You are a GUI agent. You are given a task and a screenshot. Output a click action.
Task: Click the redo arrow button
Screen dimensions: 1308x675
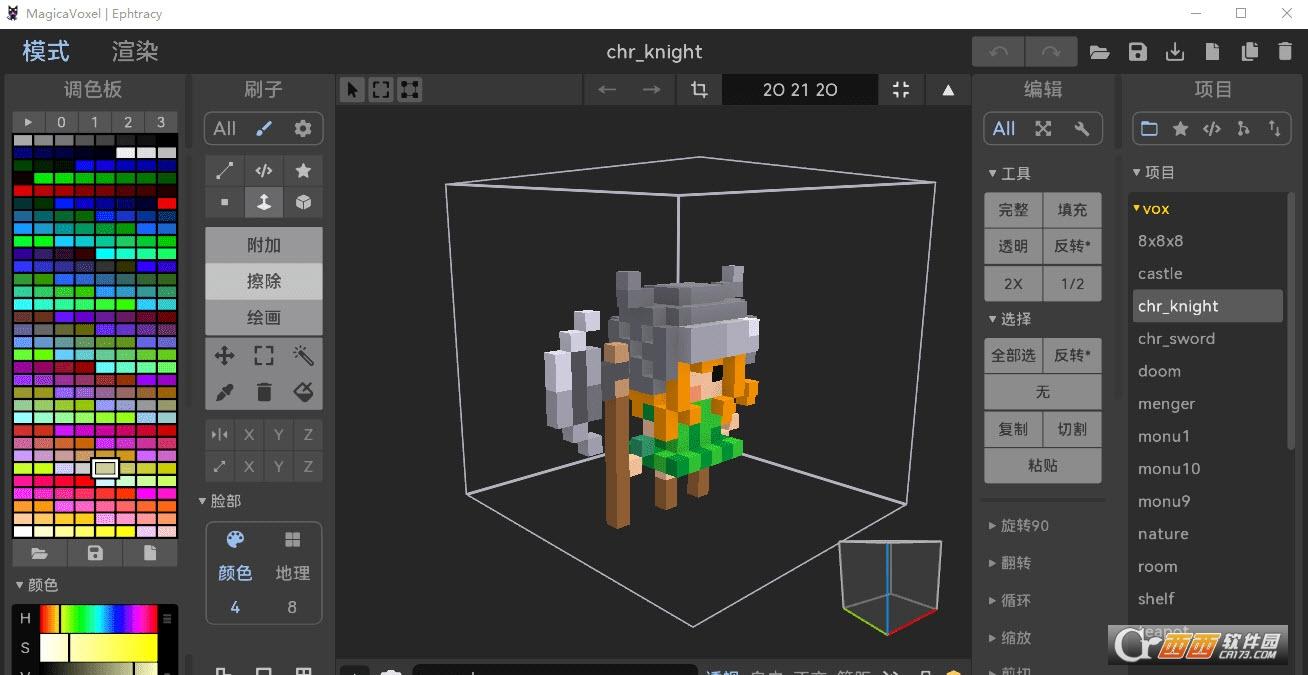coord(1051,52)
